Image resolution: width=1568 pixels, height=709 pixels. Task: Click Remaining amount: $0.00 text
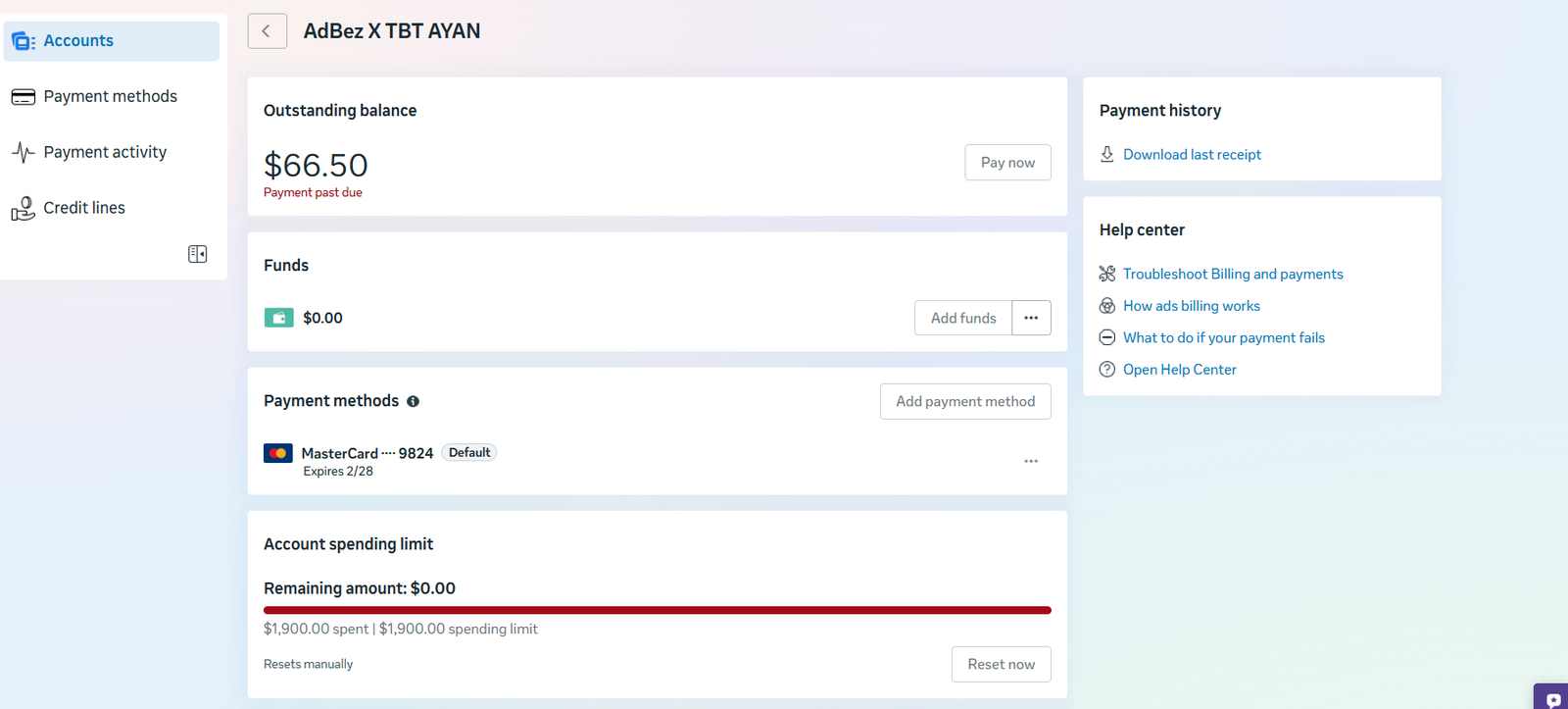coord(360,588)
